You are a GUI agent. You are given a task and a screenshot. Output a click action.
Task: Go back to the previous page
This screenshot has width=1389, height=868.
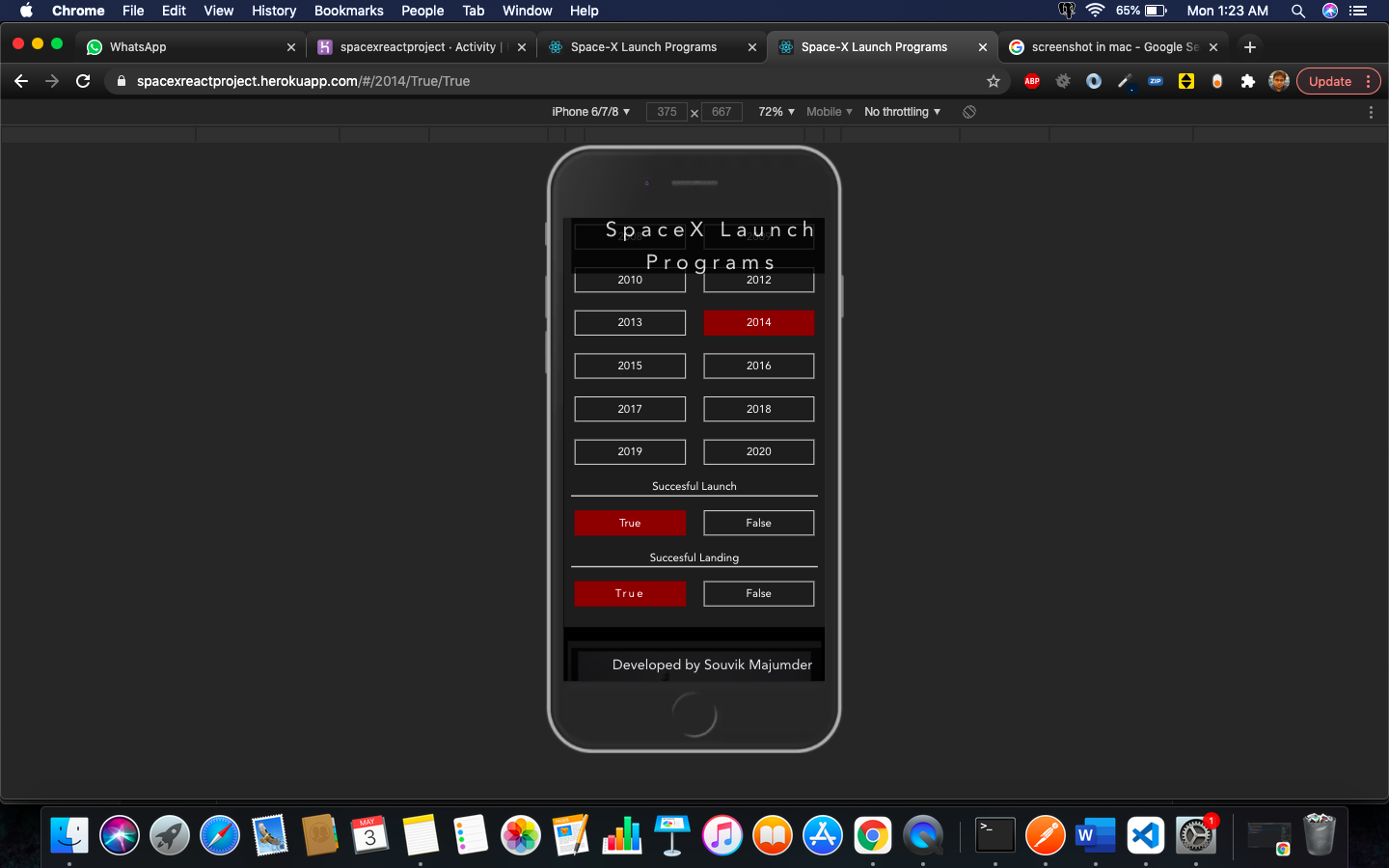pyautogui.click(x=21, y=81)
